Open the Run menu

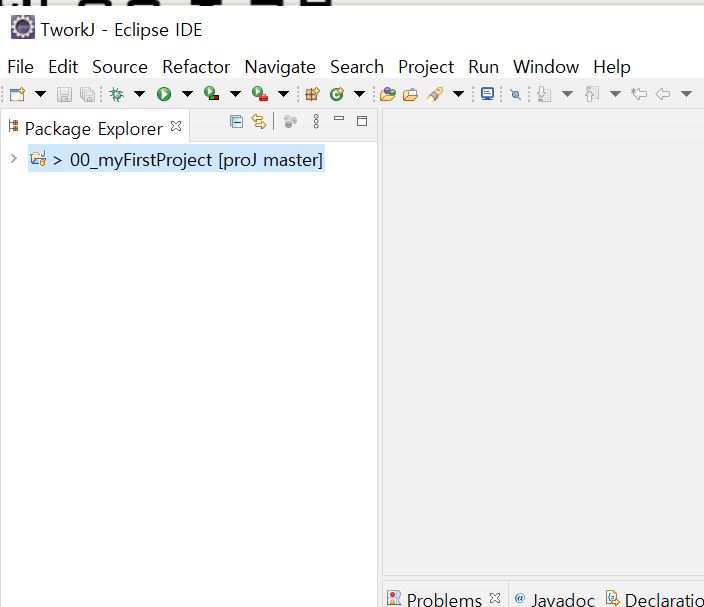[x=484, y=67]
